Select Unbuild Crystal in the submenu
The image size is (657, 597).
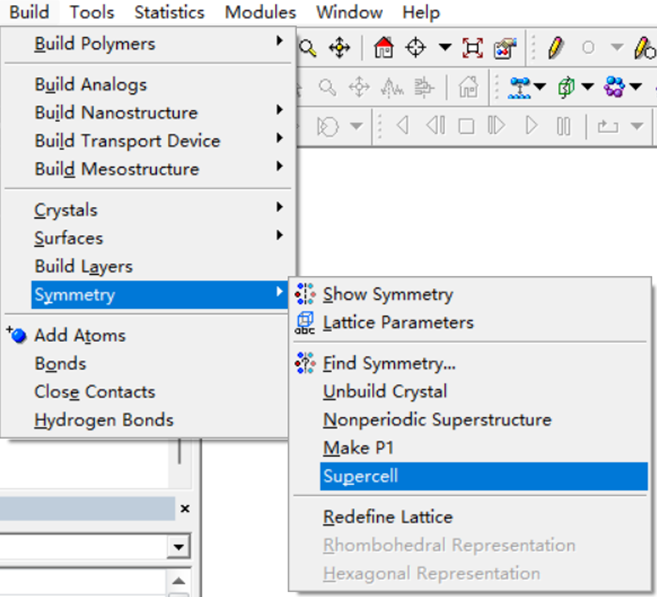(x=470, y=391)
